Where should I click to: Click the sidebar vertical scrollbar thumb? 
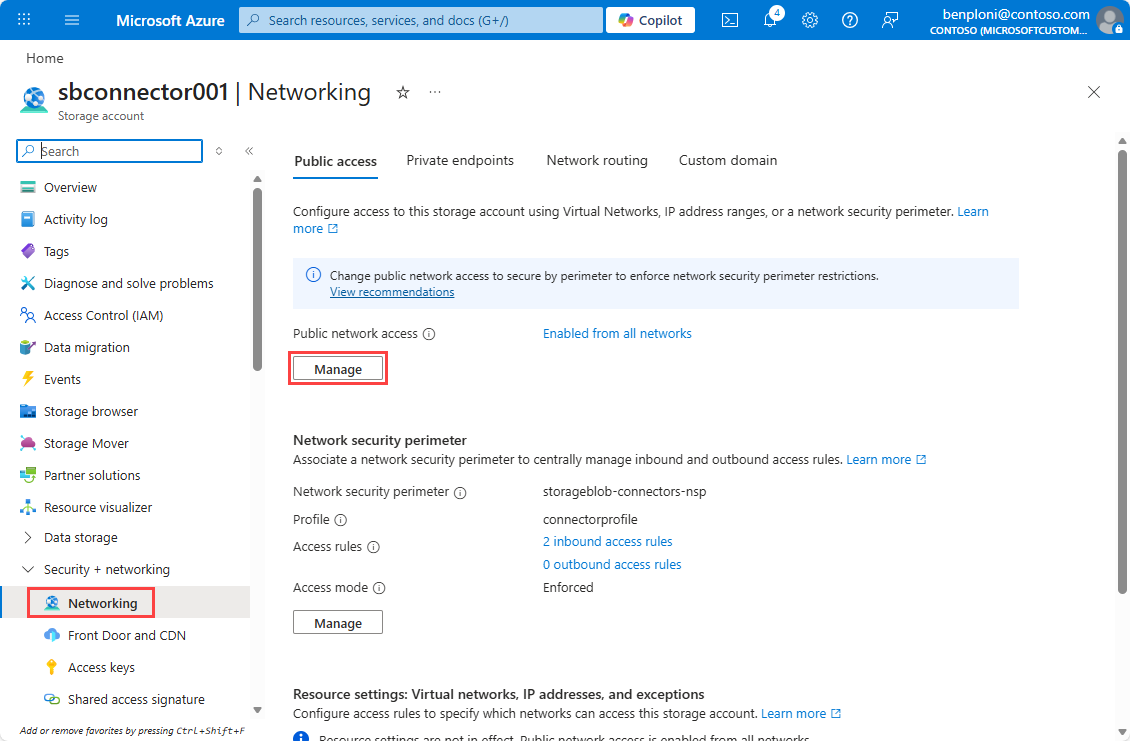(x=257, y=280)
